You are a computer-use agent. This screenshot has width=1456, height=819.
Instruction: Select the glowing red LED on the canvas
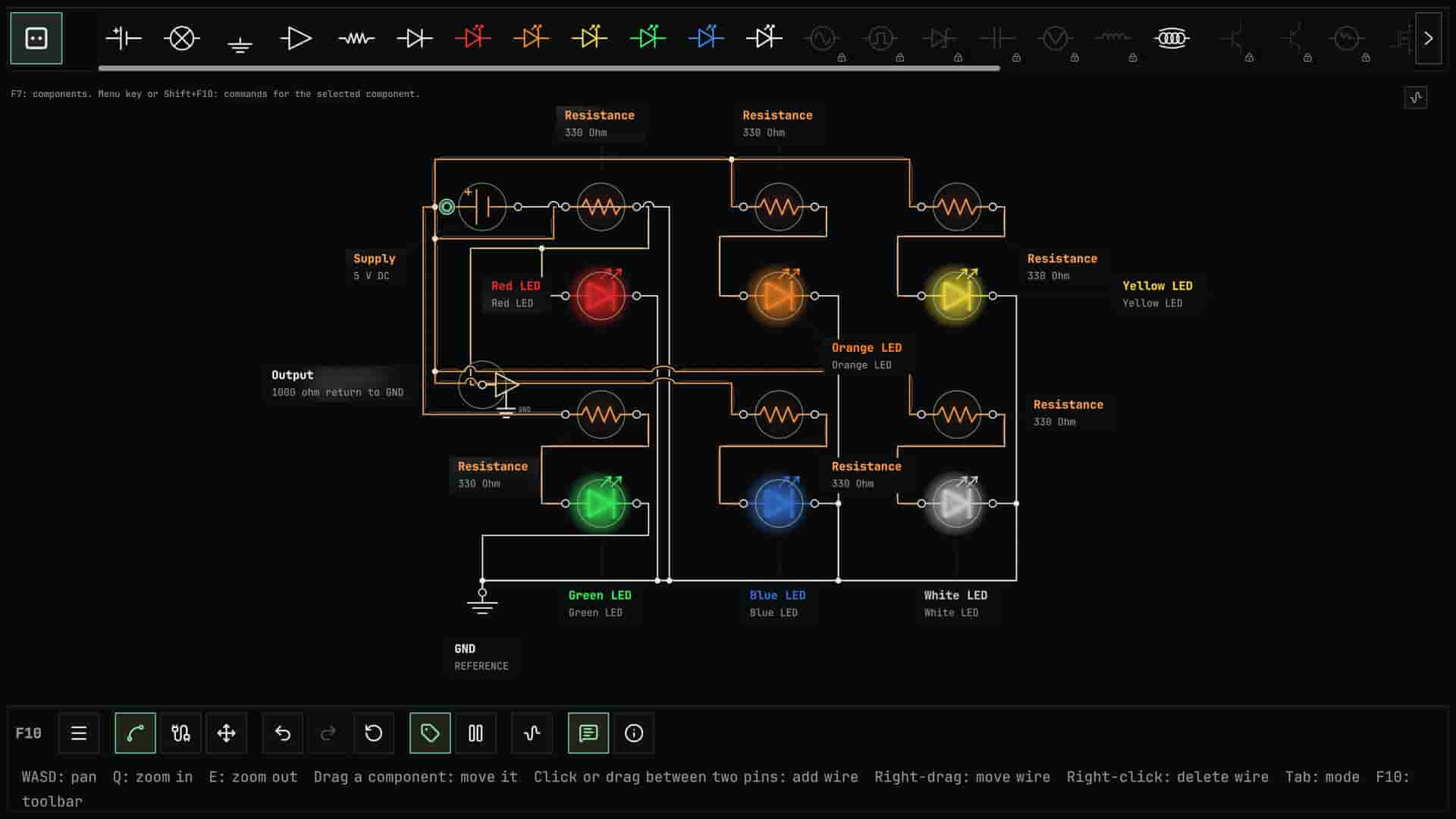coord(601,296)
